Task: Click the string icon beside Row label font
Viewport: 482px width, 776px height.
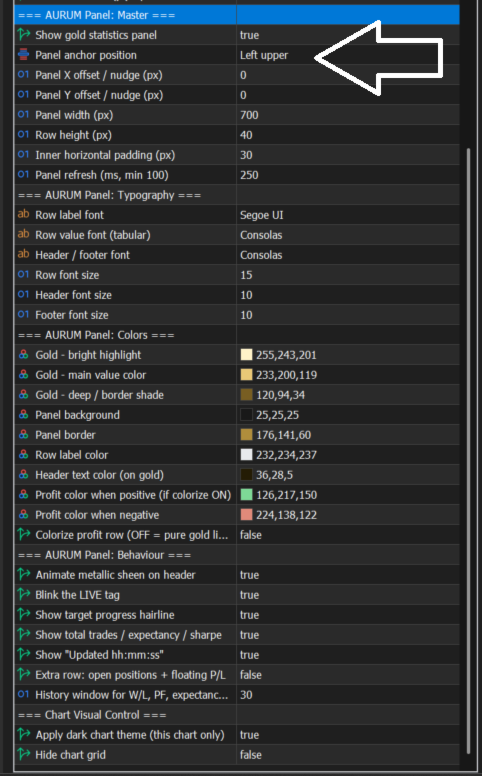Action: pyautogui.click(x=23, y=214)
